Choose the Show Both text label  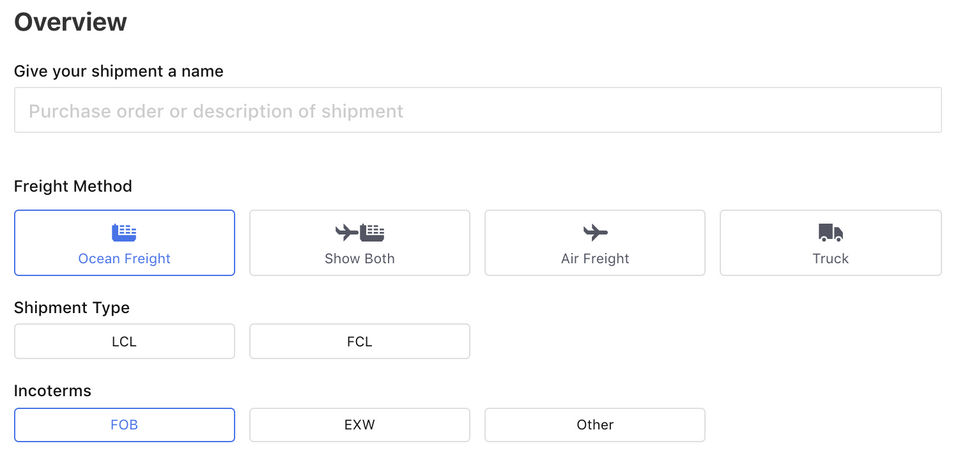[359, 258]
